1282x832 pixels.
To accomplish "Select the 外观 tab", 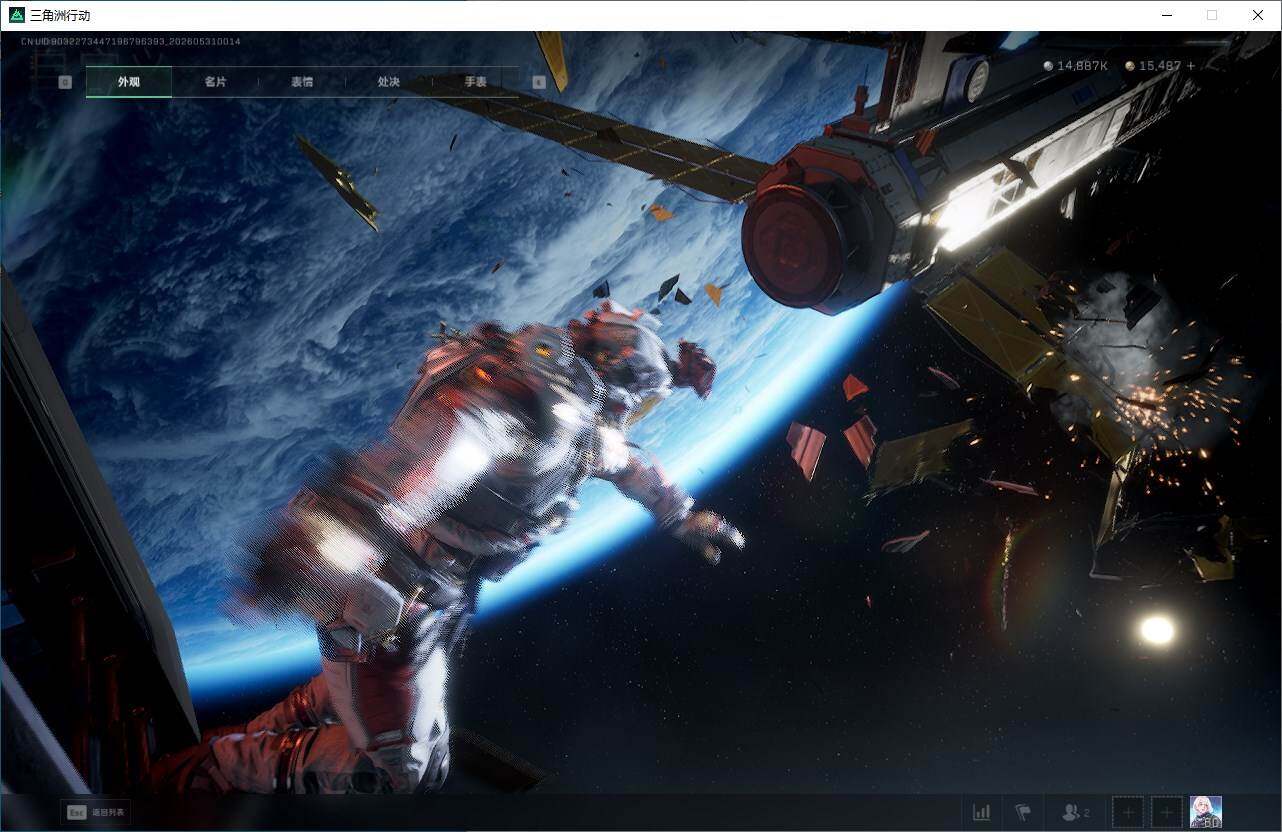I will tap(129, 82).
